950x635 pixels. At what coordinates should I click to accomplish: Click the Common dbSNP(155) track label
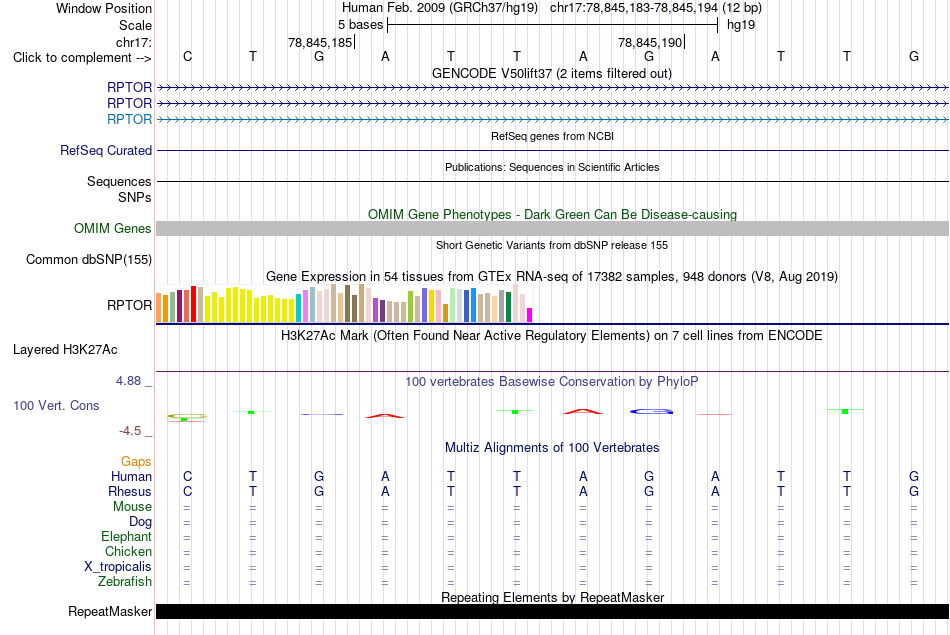tap(88, 259)
